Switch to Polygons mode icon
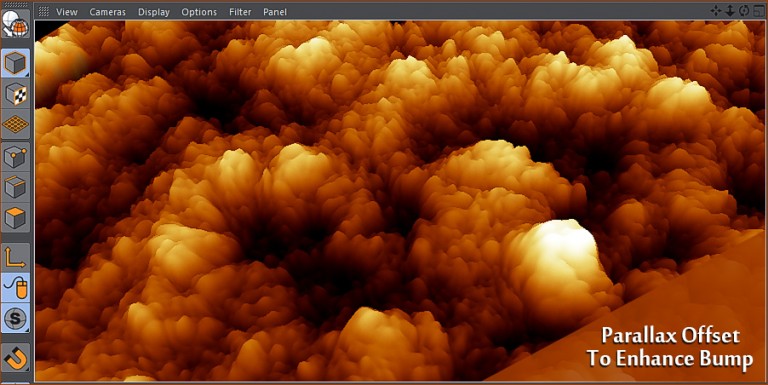 (x=15, y=217)
